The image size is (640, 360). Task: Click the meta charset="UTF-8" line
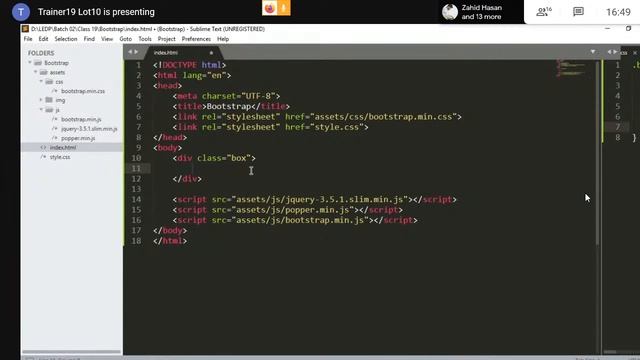pyautogui.click(x=226, y=96)
